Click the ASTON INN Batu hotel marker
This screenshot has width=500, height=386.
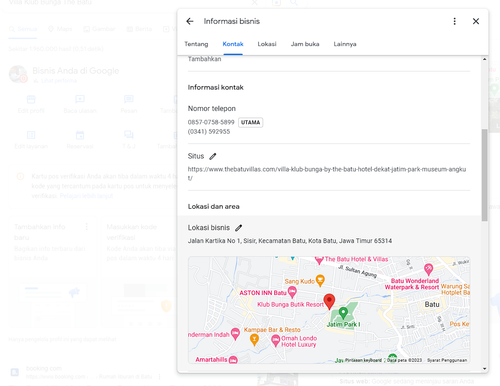coord(292,292)
